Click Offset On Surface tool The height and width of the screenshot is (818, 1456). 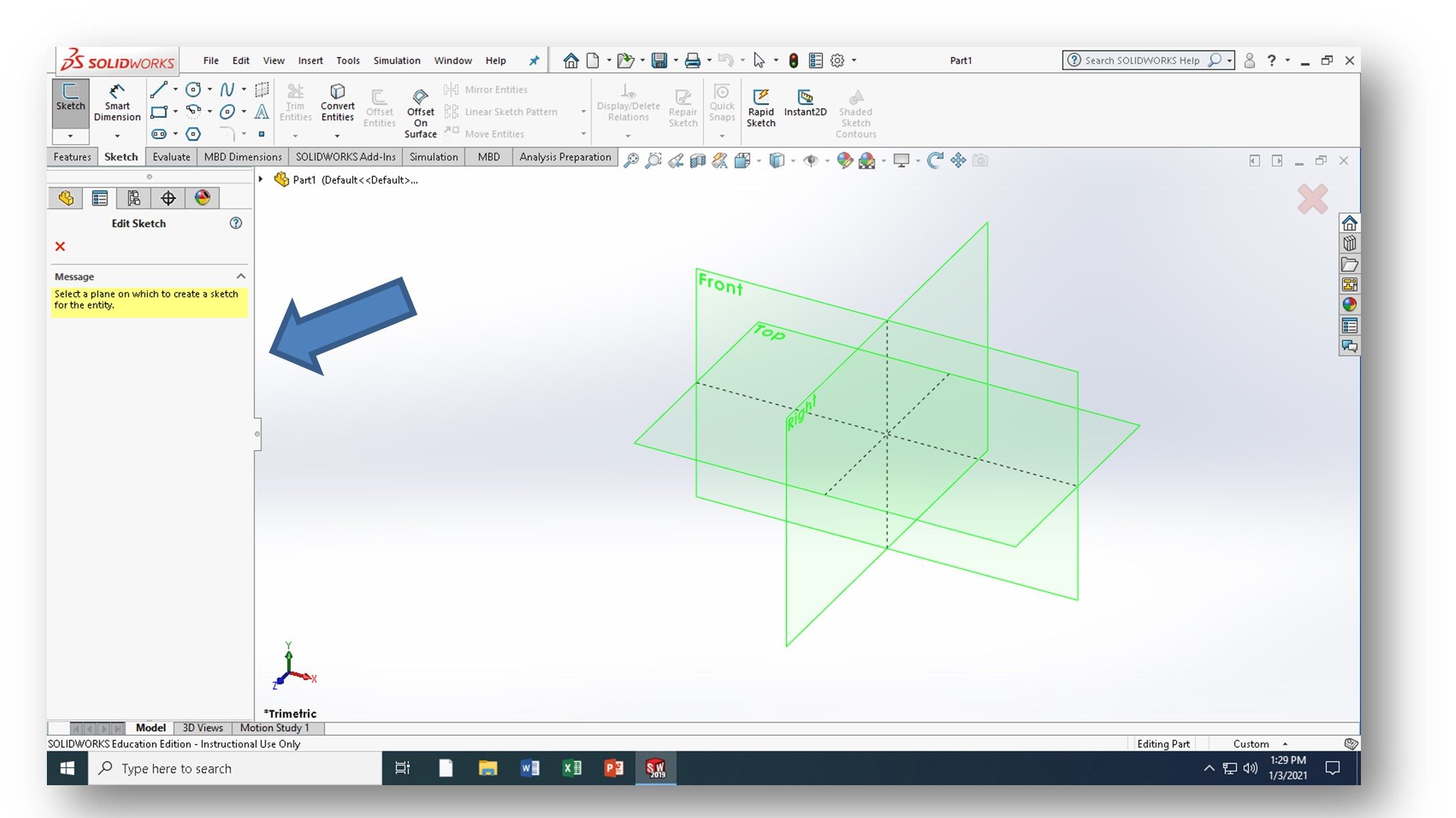(x=421, y=114)
